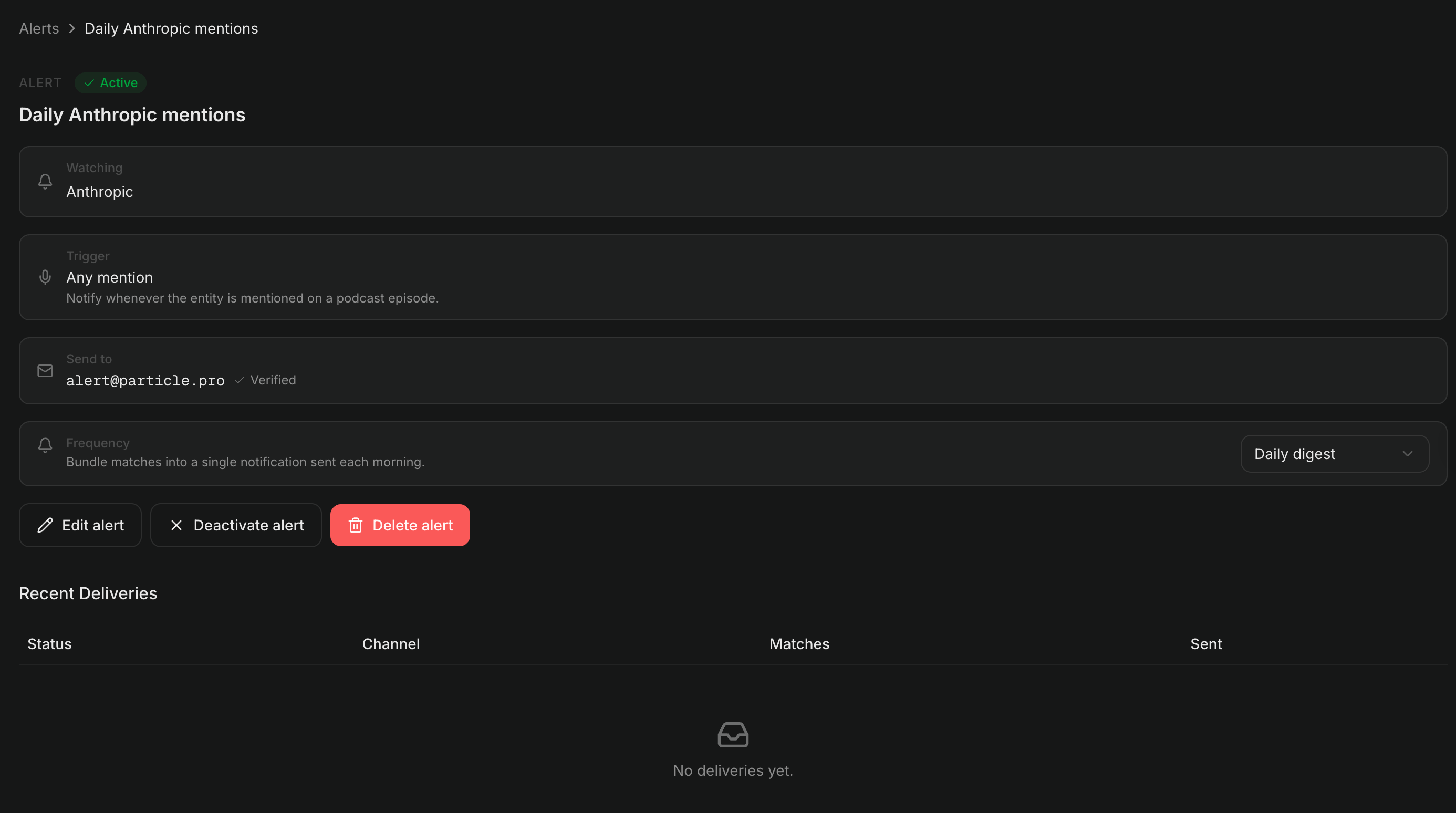Click the 'No deliveries yet.' text

tap(733, 770)
